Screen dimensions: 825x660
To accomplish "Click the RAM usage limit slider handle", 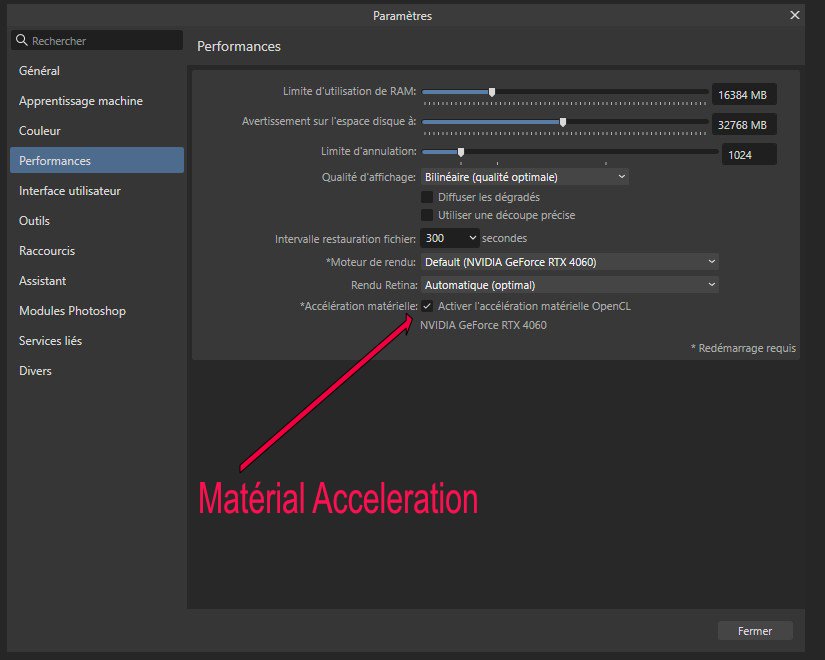I will (x=492, y=92).
